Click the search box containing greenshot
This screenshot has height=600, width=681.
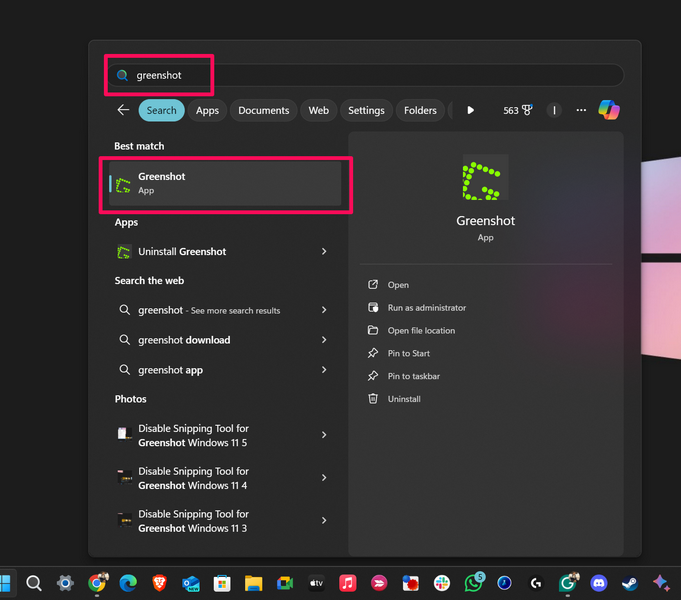tap(365, 75)
